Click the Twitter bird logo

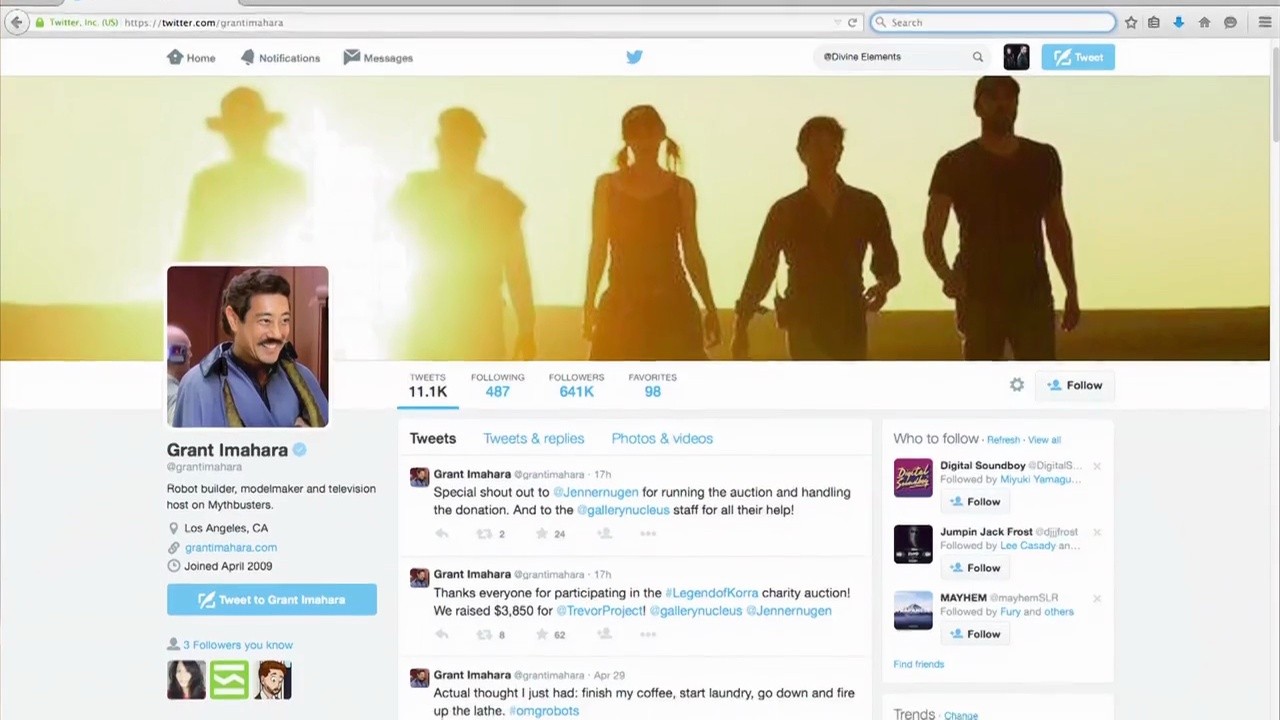pos(634,57)
